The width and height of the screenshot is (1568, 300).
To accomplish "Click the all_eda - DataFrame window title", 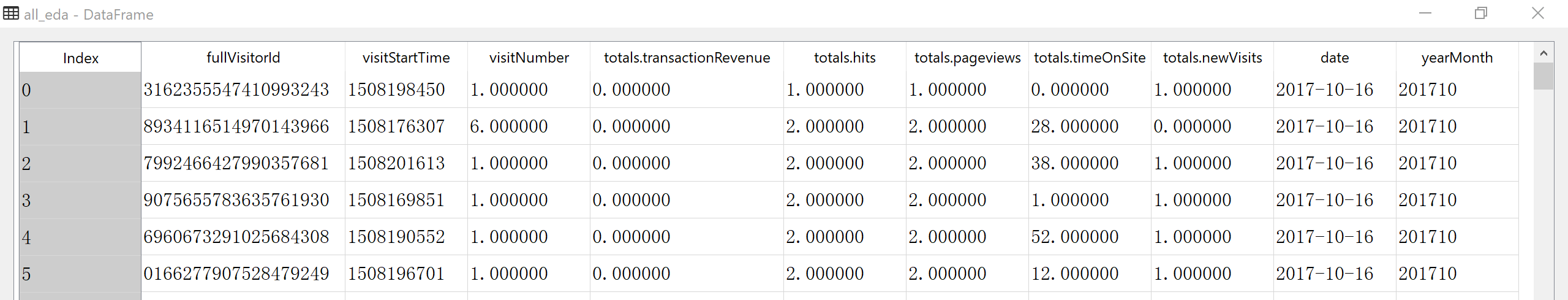I will [x=89, y=14].
